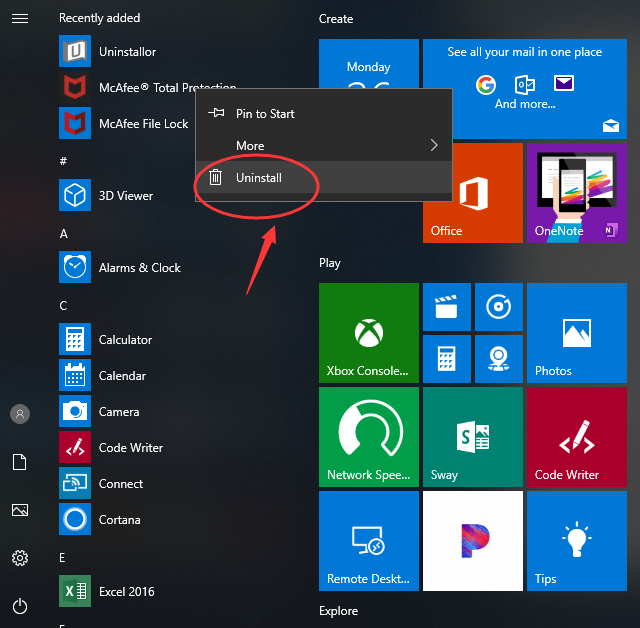Click the Camera text label

pos(119,412)
